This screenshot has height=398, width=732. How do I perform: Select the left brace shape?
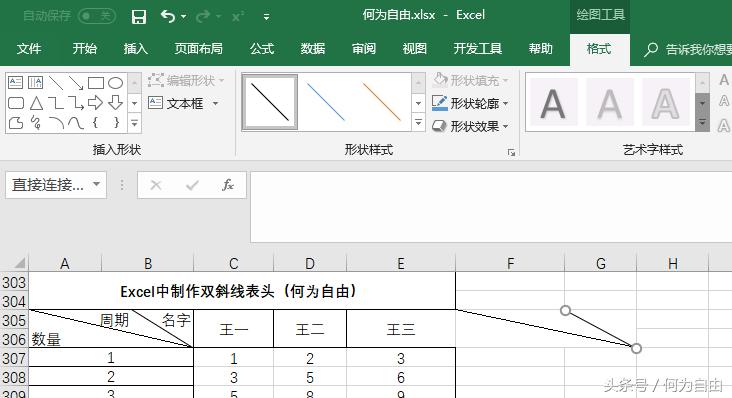click(x=96, y=123)
